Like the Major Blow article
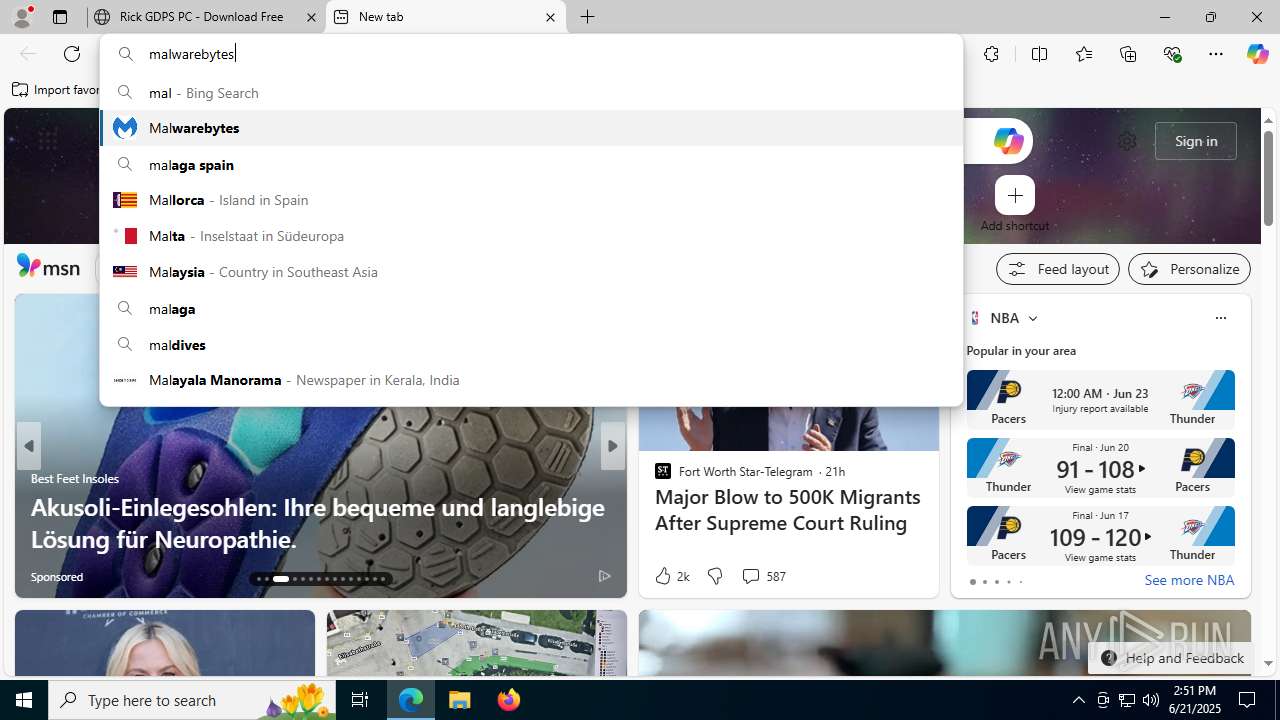Viewport: 1280px width, 720px height. 671,576
